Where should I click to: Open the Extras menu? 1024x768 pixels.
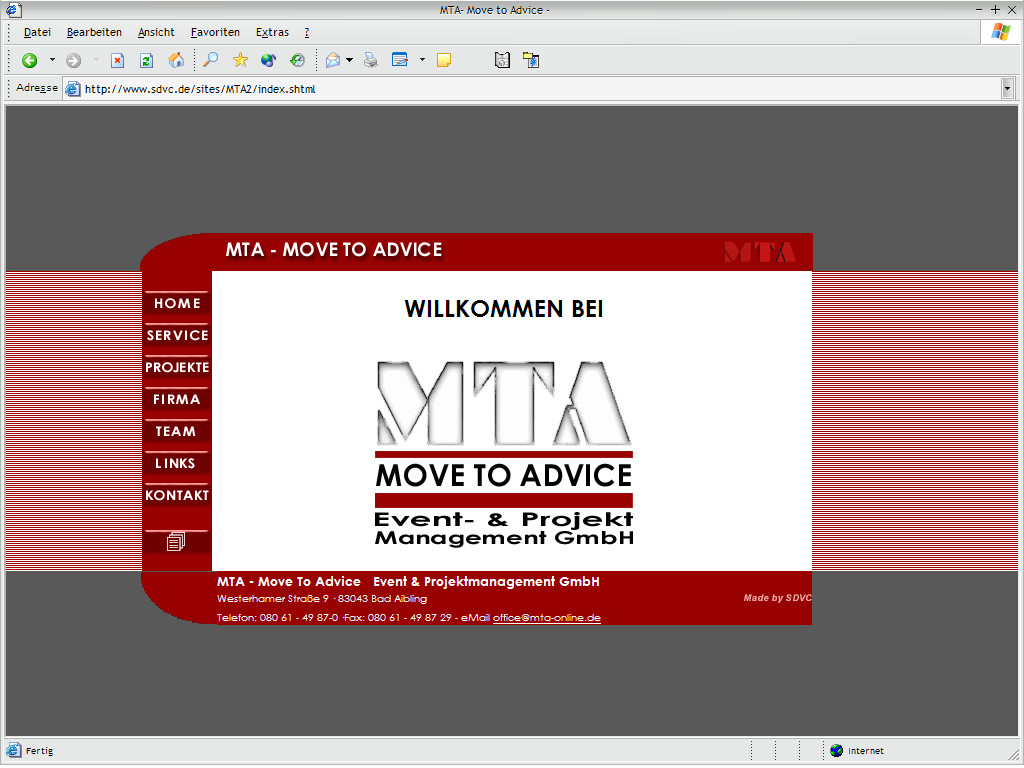(x=272, y=32)
